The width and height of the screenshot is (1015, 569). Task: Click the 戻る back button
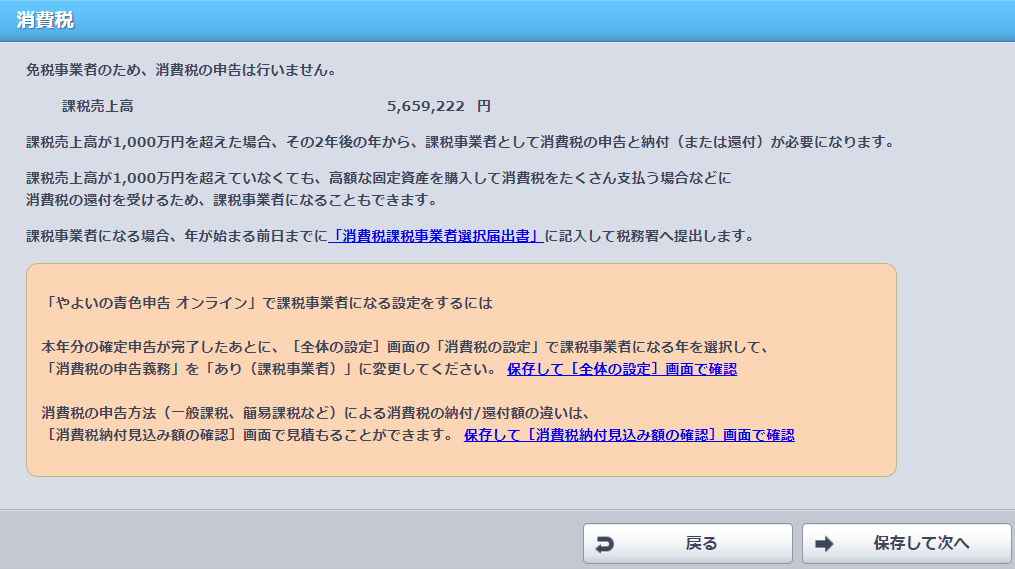point(687,543)
